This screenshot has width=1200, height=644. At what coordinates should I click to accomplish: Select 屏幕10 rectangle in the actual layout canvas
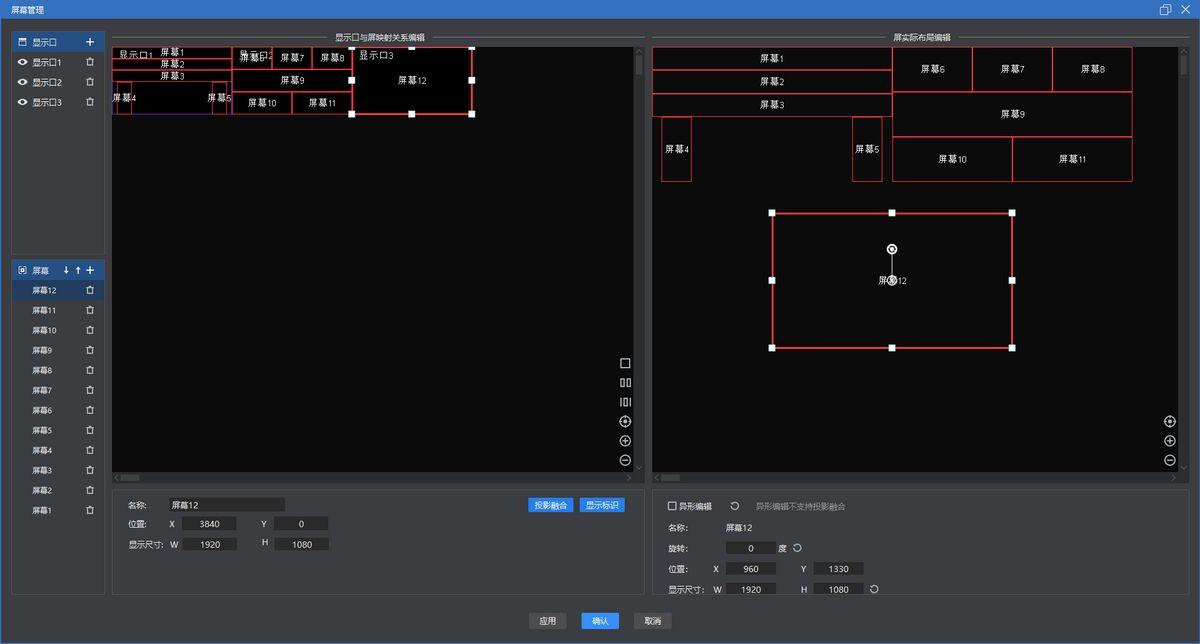click(x=952, y=159)
